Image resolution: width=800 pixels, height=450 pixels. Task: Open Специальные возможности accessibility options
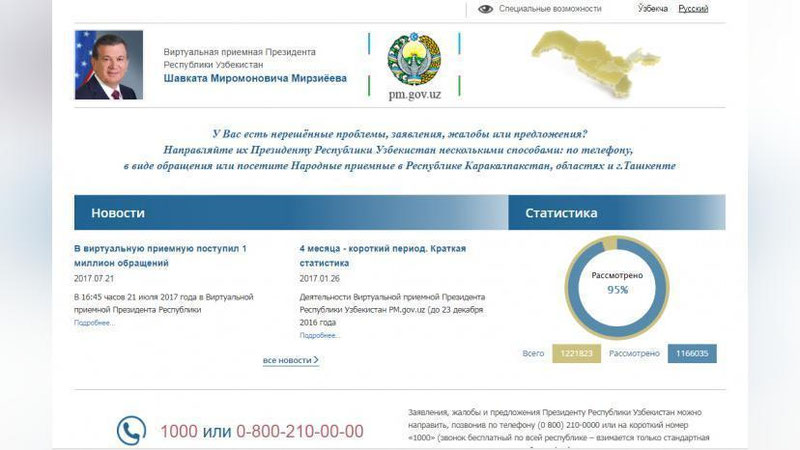point(550,9)
